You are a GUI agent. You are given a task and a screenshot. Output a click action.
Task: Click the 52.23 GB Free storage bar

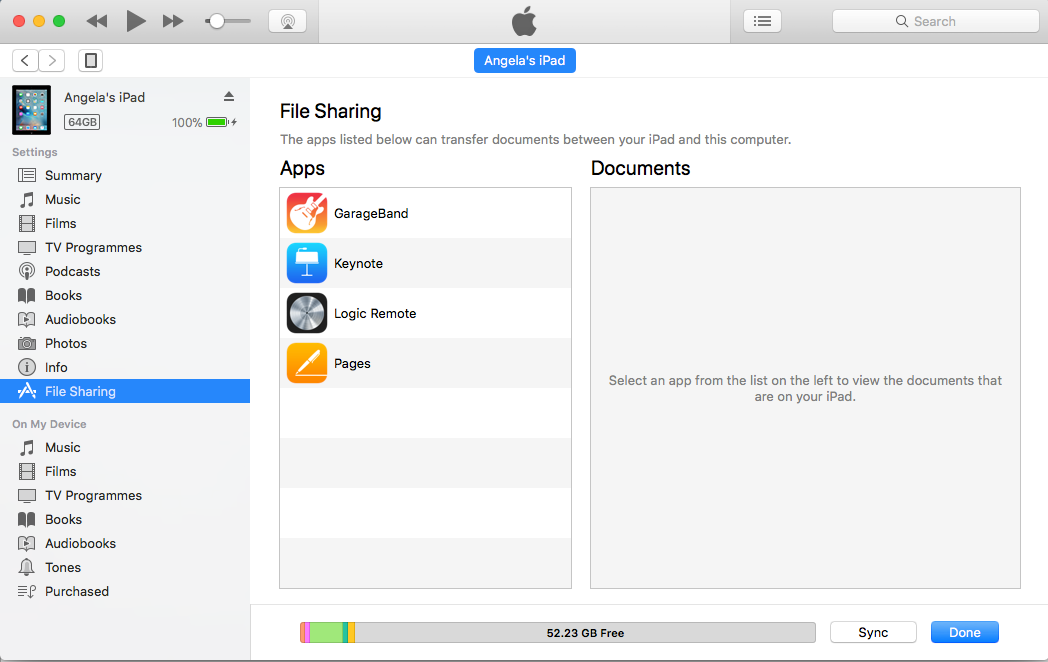[557, 633]
